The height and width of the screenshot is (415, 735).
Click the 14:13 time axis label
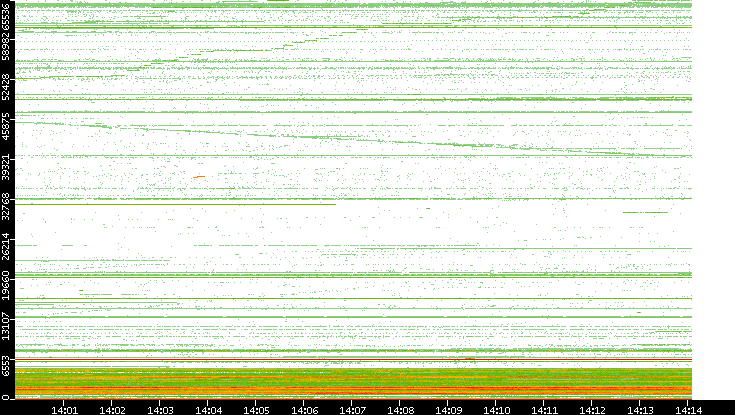[641, 408]
